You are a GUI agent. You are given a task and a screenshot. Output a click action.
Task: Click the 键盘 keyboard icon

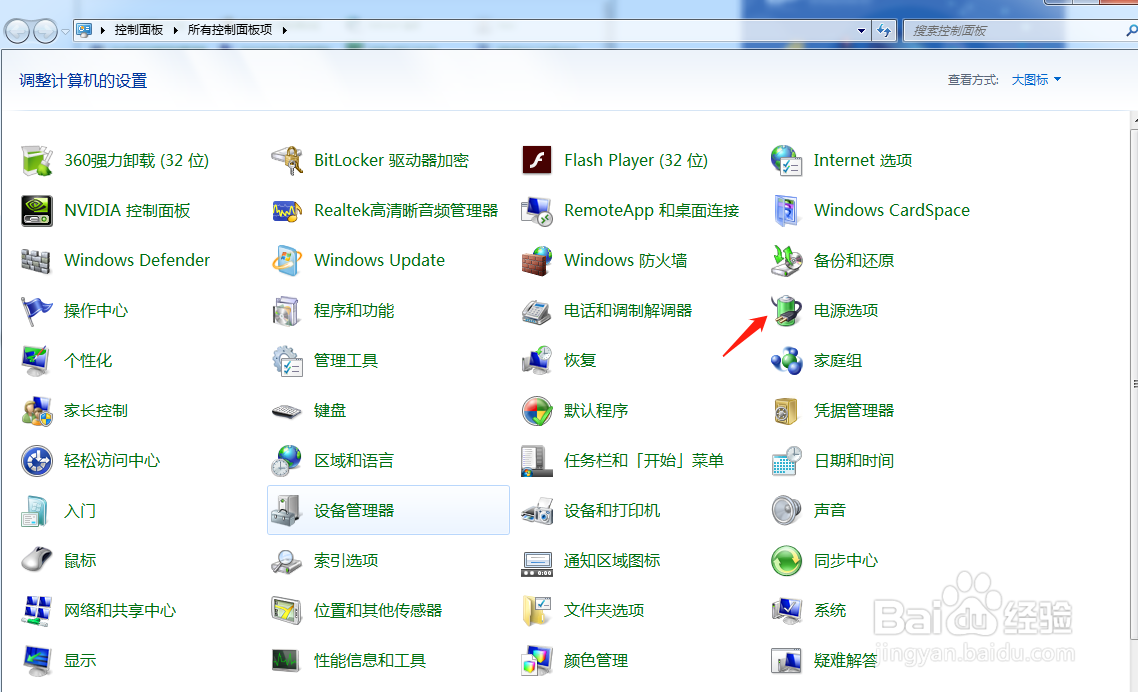pyautogui.click(x=287, y=412)
